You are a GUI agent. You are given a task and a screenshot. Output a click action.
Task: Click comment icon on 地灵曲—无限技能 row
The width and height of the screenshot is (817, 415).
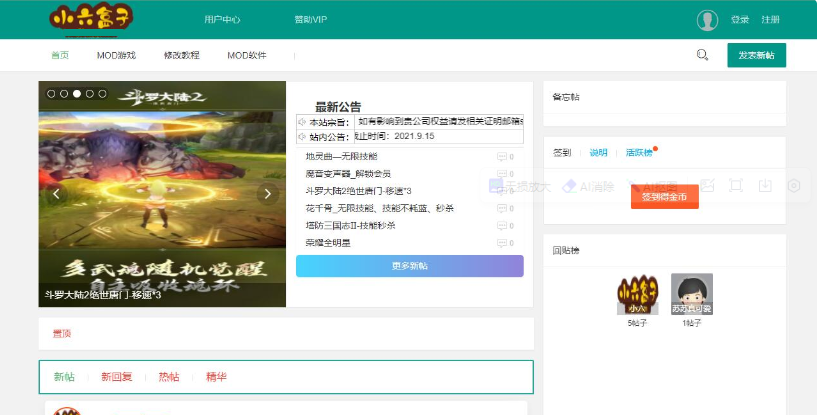502,156
